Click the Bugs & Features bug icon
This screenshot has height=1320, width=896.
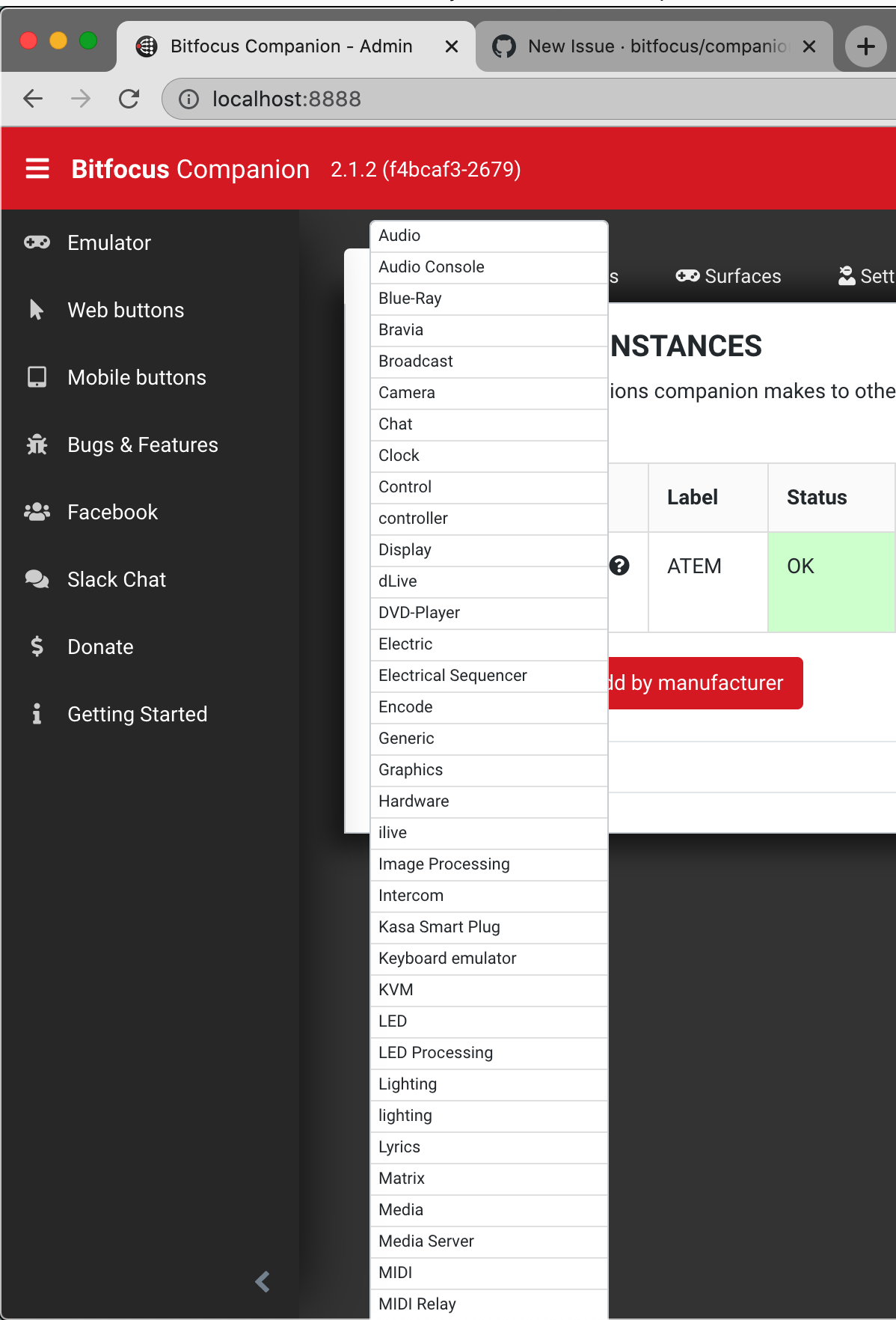pos(37,444)
